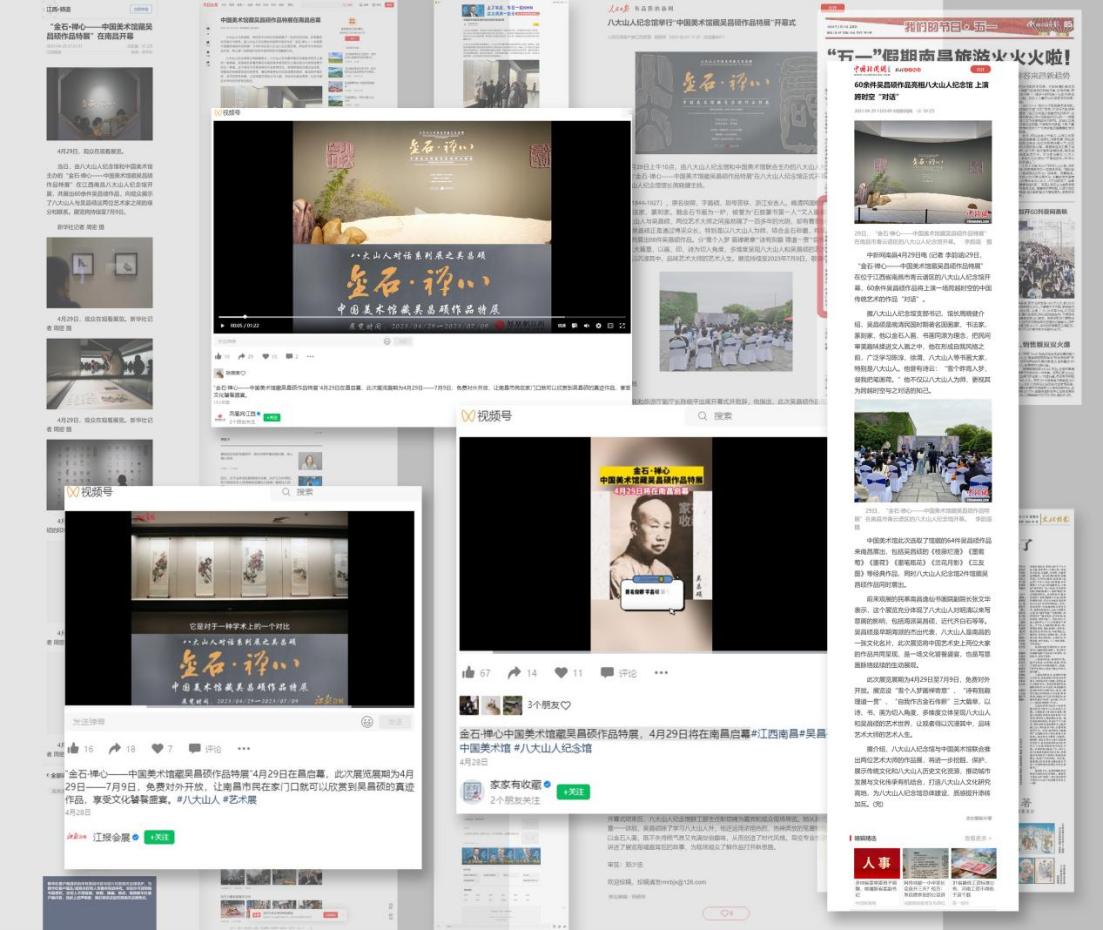The height and width of the screenshot is (930, 1103).
Task: Open the ceremony crowd photo in the 中国新闻网 article
Action: click(x=923, y=451)
